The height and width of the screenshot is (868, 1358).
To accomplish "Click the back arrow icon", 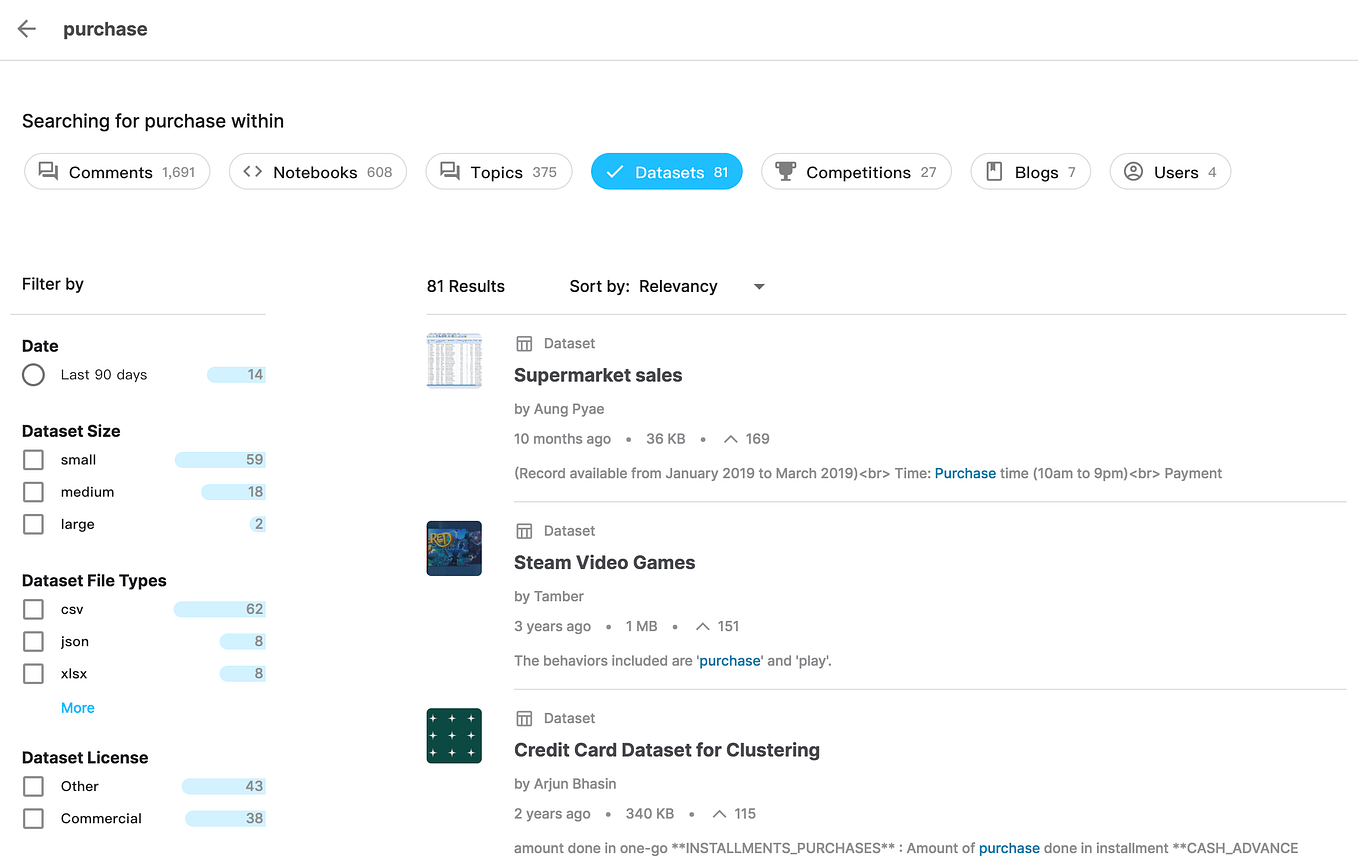I will pos(27,29).
